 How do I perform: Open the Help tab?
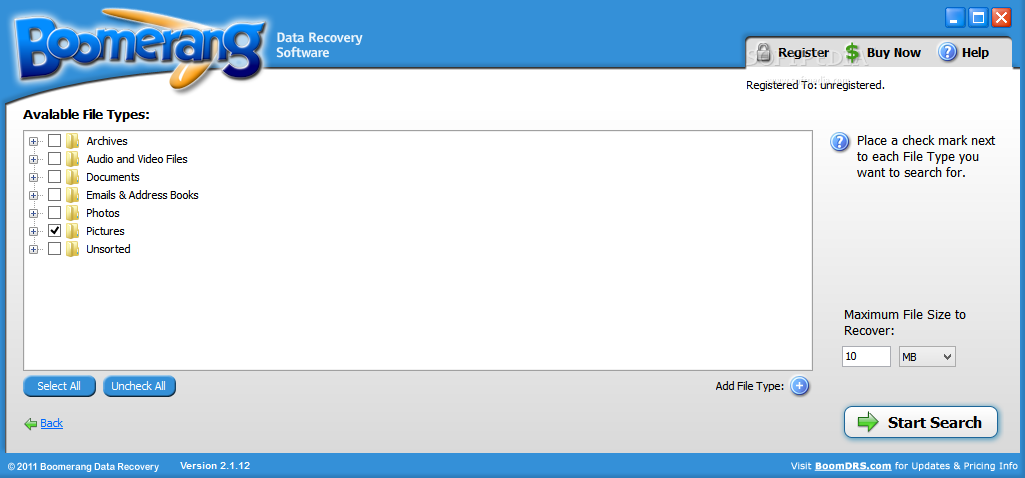(964, 52)
